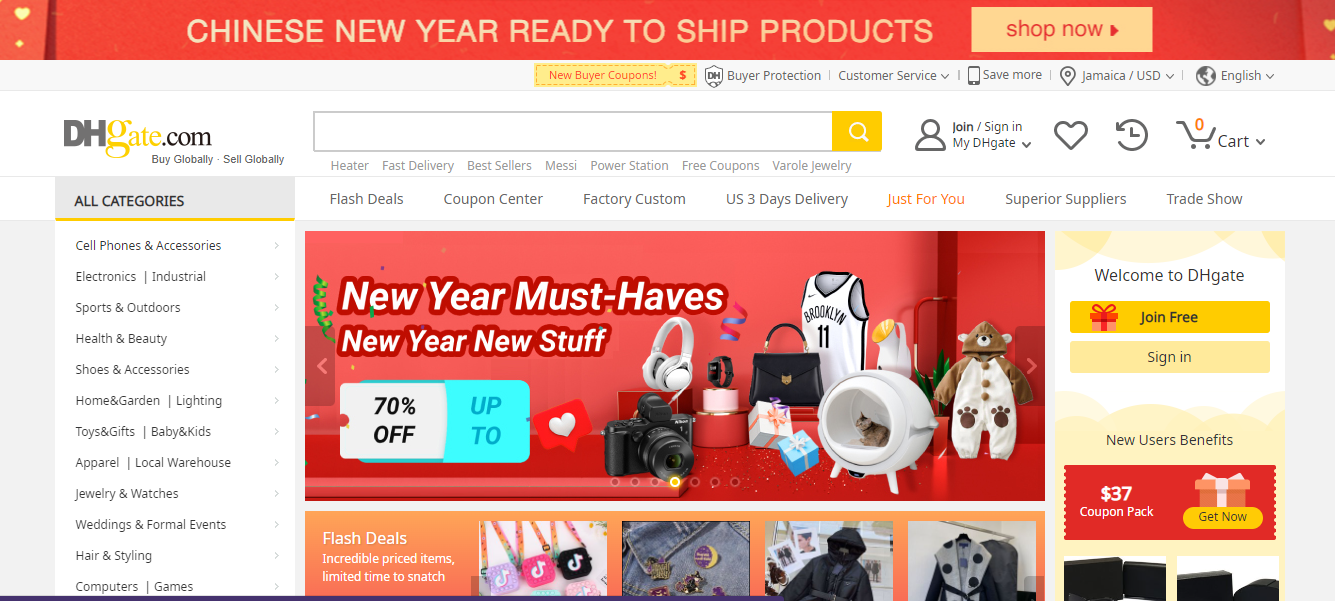Viewport: 1335px width, 601px height.
Task: Select the highlighted carousel slide dot
Action: [675, 482]
